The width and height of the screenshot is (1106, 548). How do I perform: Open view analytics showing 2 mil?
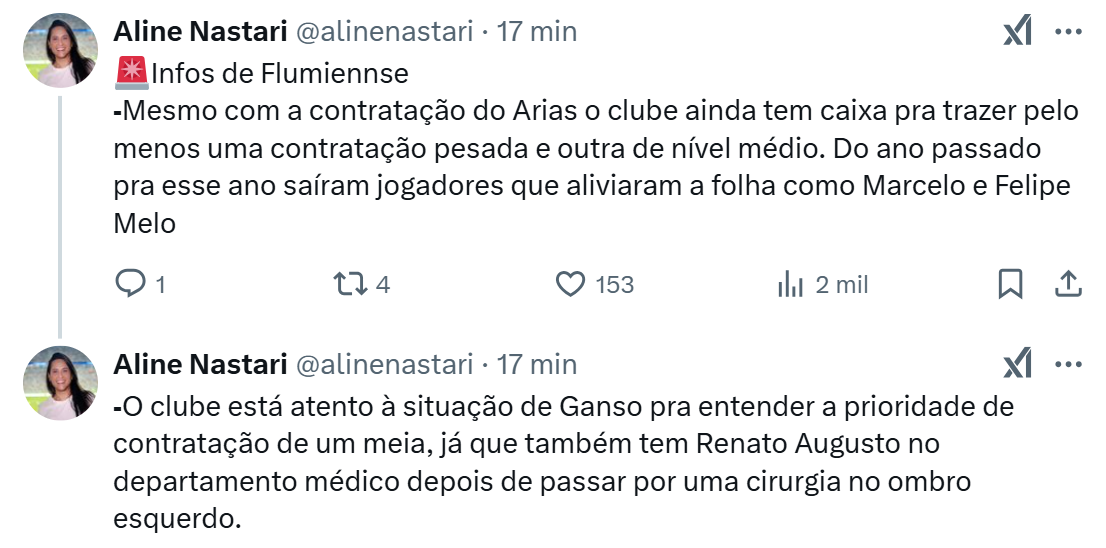[x=790, y=285]
